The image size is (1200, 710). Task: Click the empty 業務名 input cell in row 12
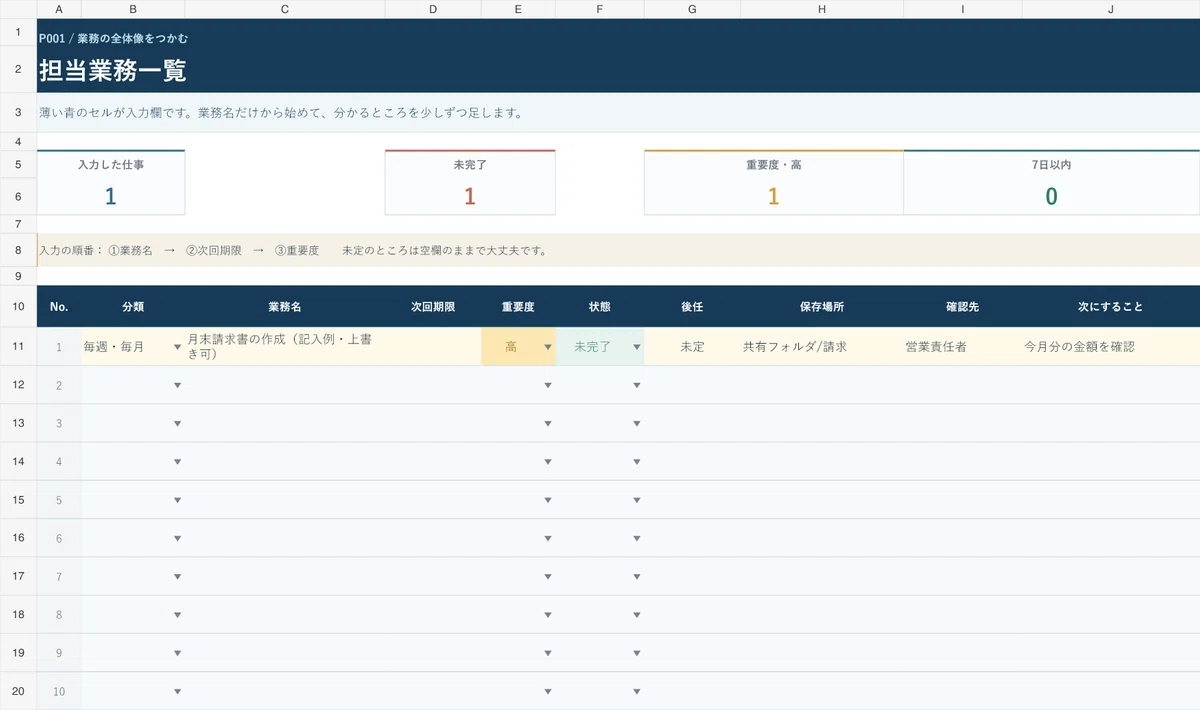[x=285, y=385]
